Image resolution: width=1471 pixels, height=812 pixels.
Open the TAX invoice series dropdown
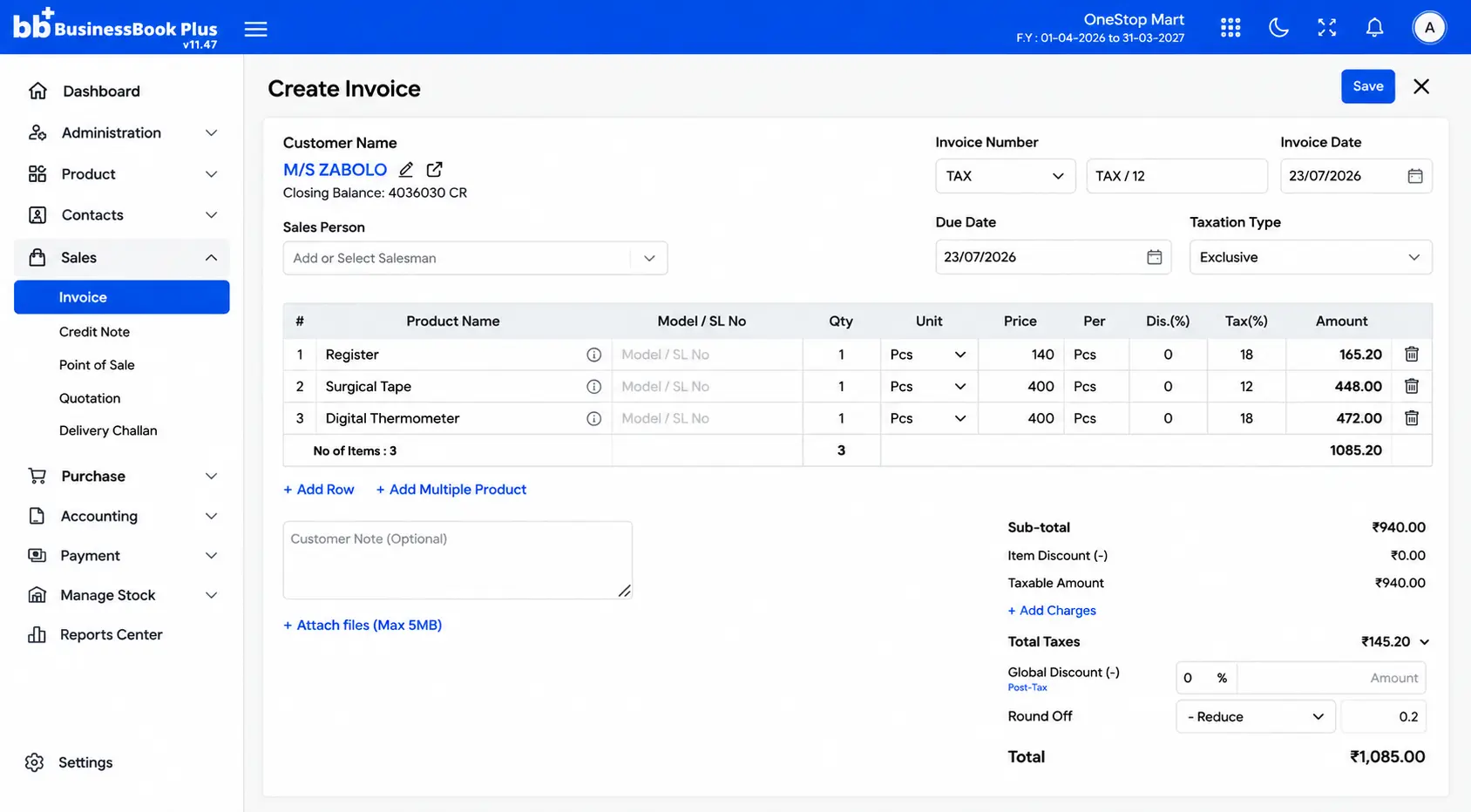click(x=1006, y=176)
